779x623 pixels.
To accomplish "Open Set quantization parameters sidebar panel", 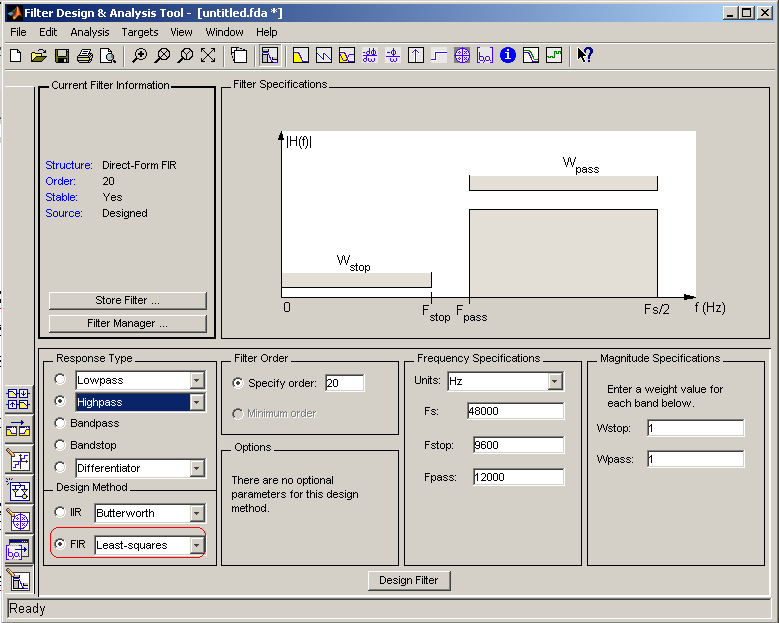I will pyautogui.click(x=18, y=460).
